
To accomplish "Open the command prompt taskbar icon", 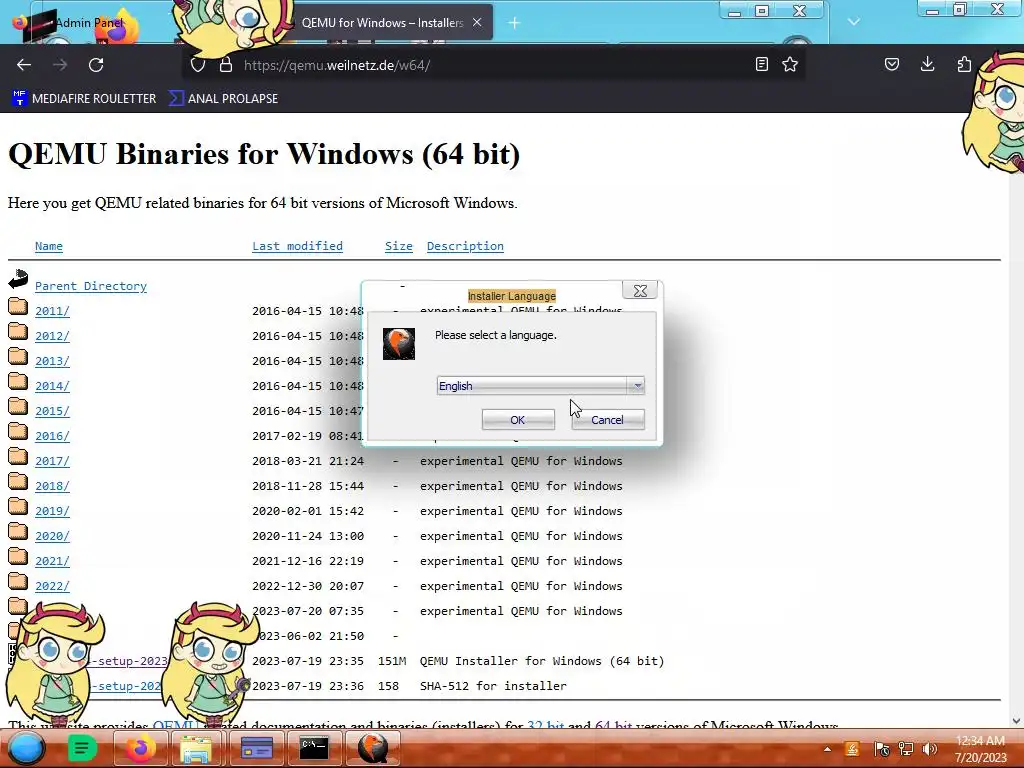I will pyautogui.click(x=313, y=748).
